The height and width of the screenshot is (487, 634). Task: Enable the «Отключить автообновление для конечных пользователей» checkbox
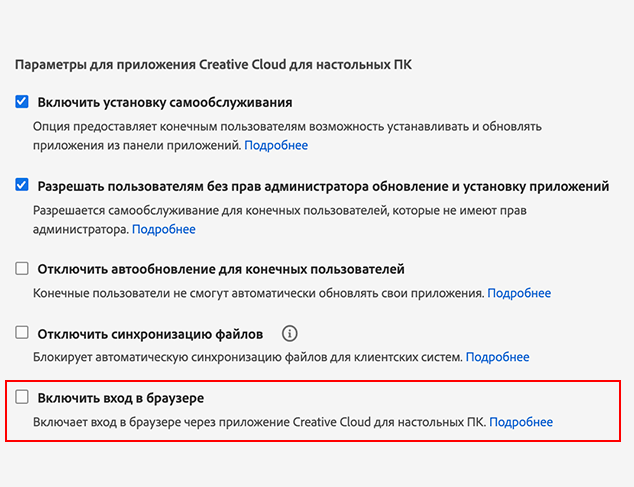[x=22, y=269]
